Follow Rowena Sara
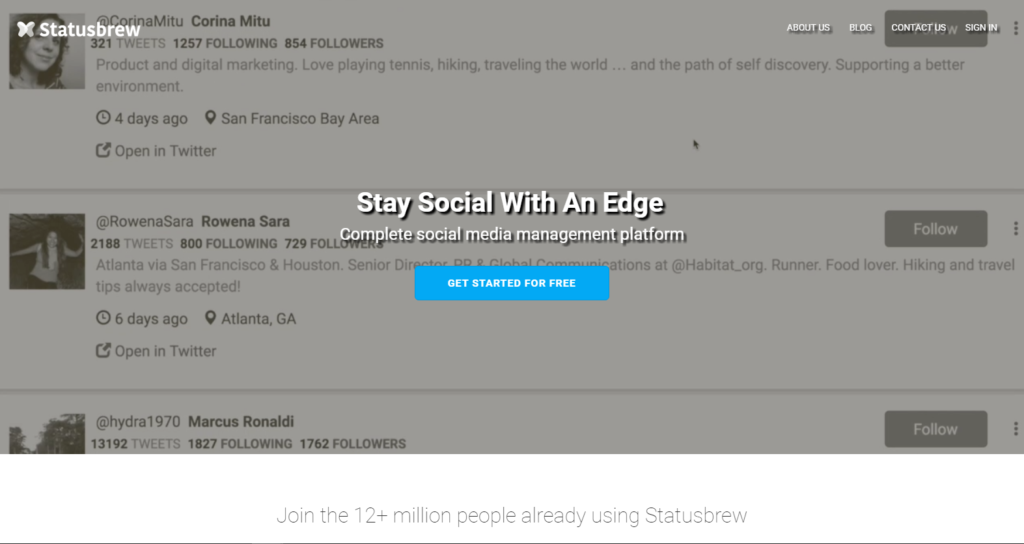Screen dimensions: 1024x544 [x=936, y=229]
